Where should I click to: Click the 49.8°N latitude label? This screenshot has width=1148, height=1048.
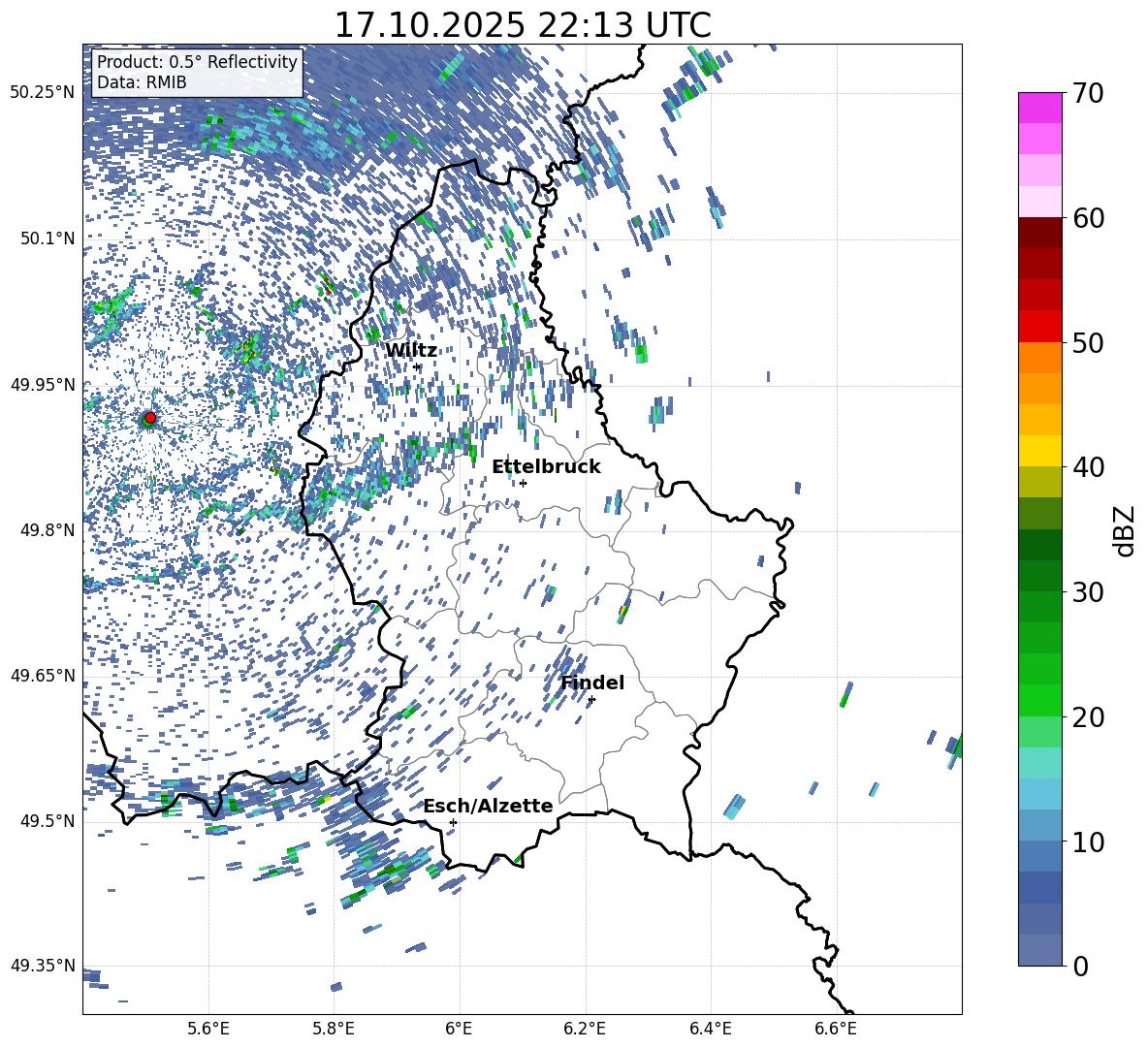48,530
